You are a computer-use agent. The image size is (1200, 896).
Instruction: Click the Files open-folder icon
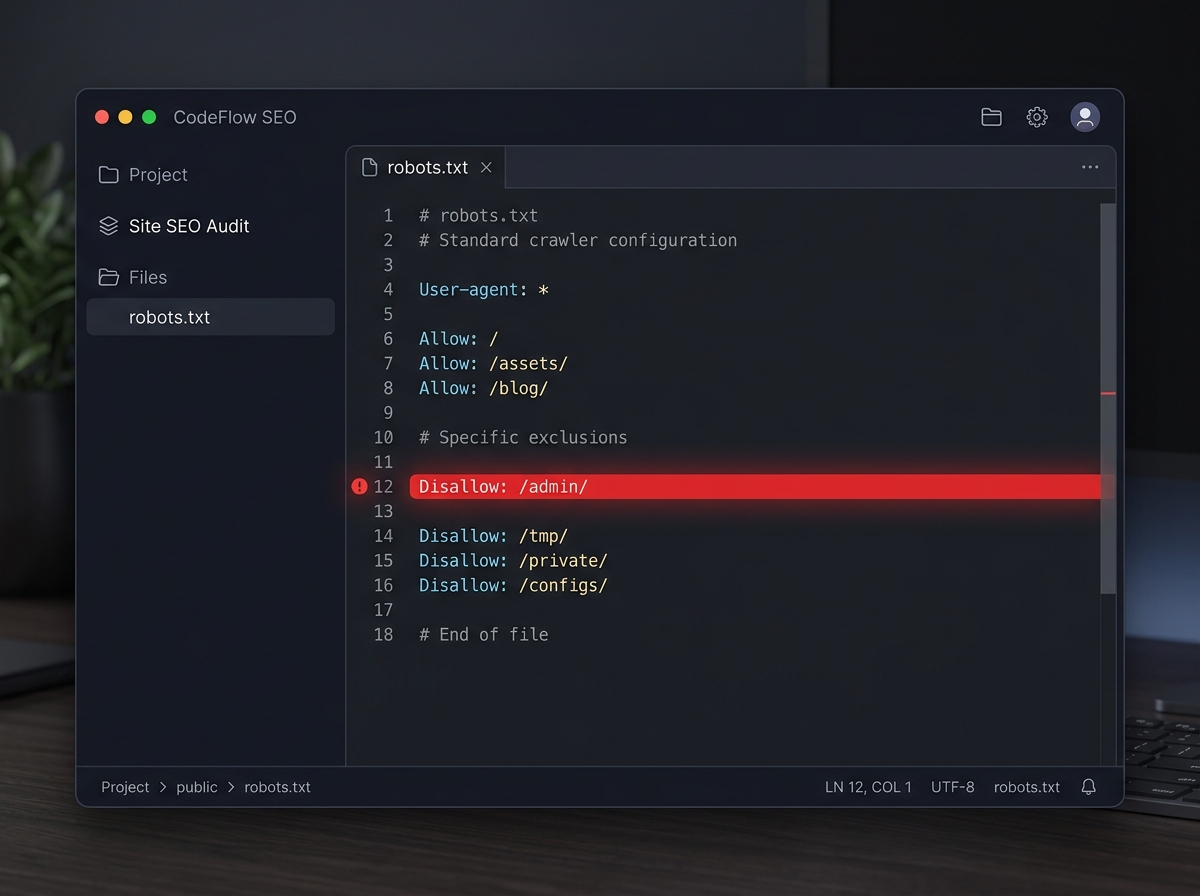(108, 277)
